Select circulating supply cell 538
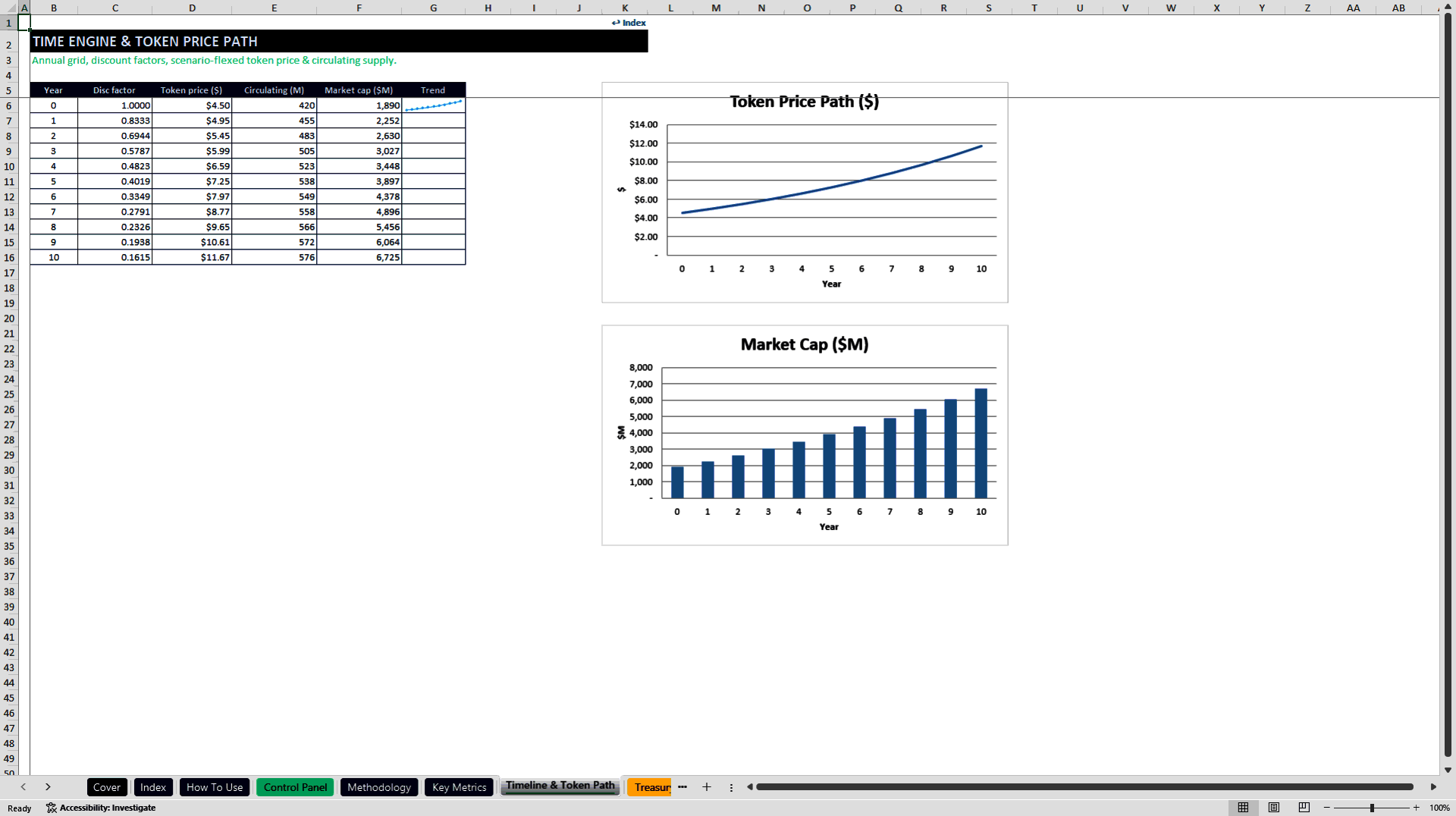1456x816 pixels. pos(274,182)
